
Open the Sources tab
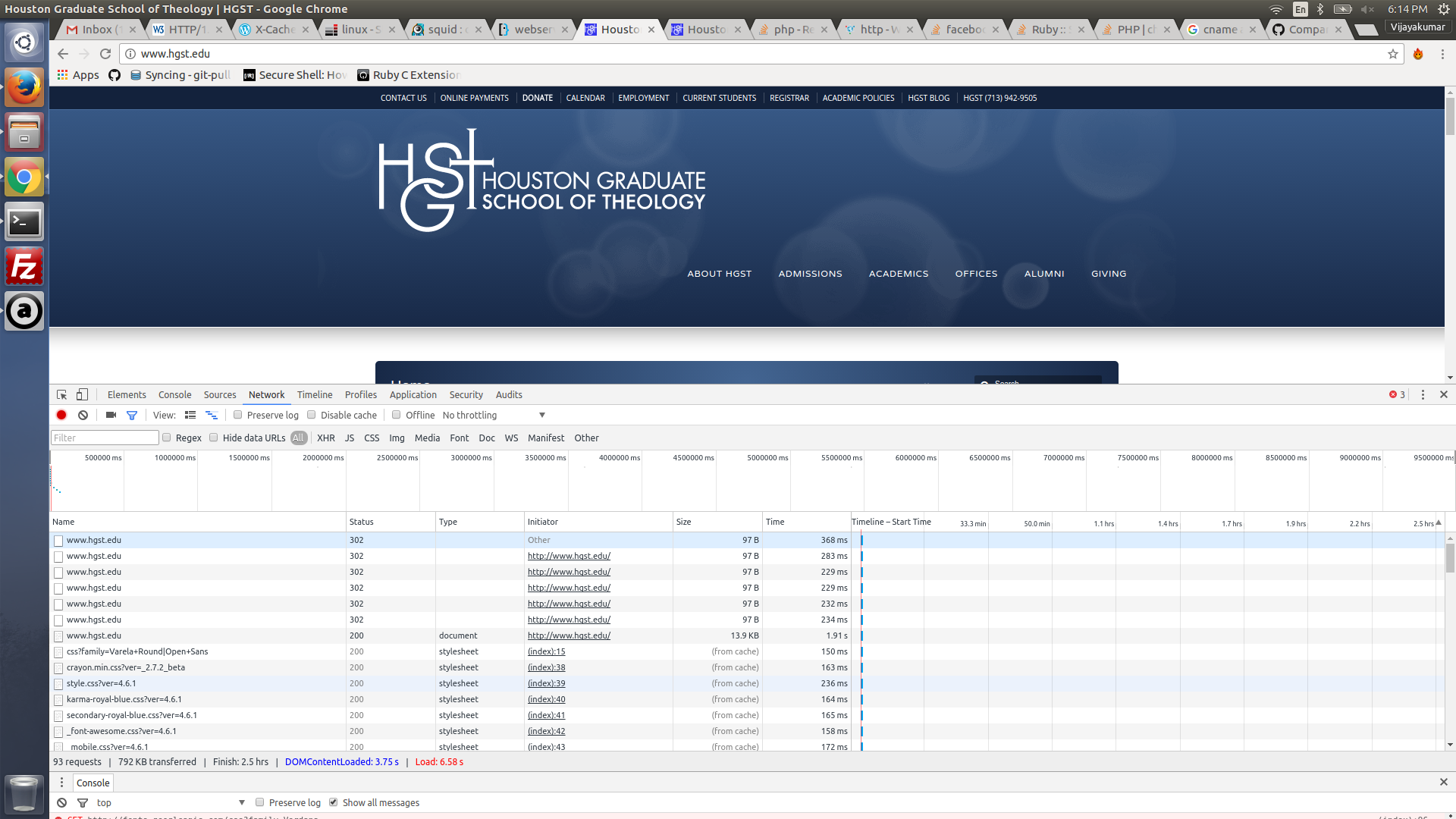point(220,394)
